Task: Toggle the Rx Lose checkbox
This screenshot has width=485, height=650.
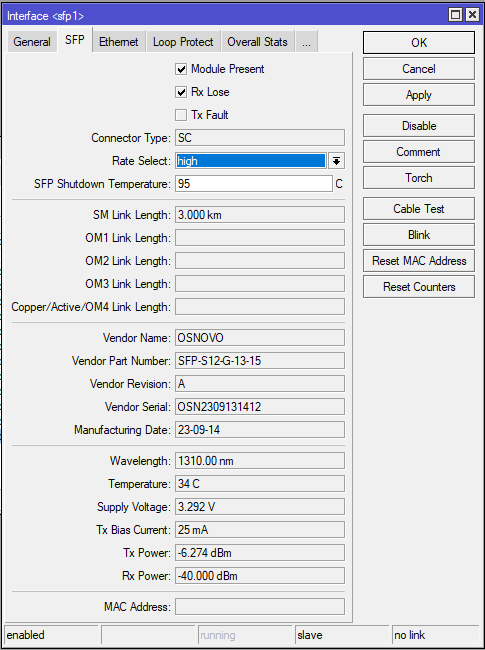Action: 181,92
